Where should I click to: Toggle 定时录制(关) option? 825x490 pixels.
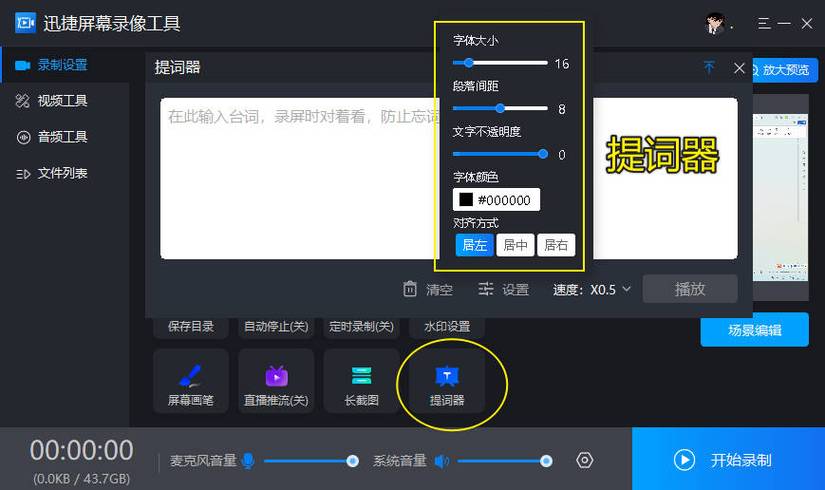point(361,327)
